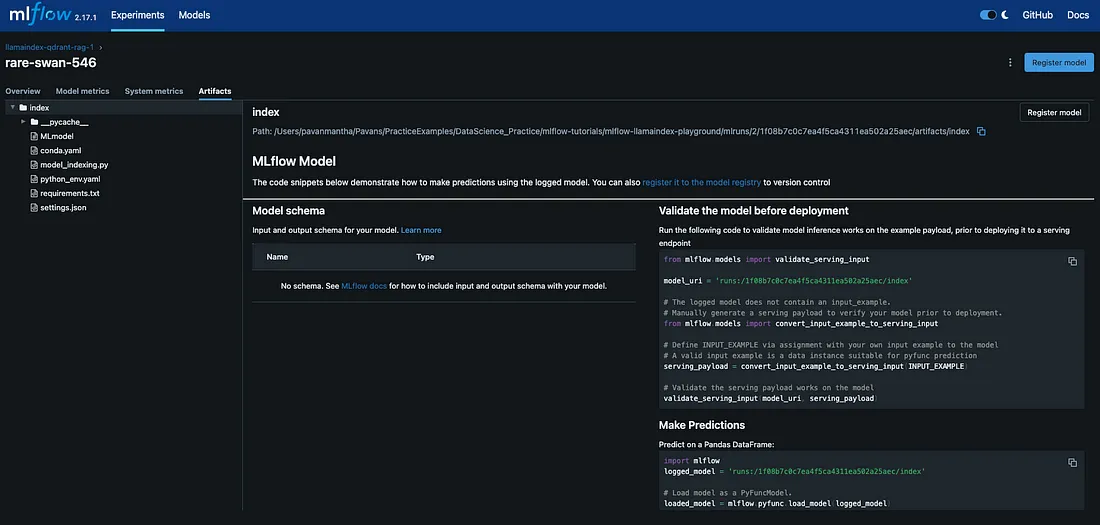Select MLmodel in artifact tree
This screenshot has width=1100, height=525.
pos(57,136)
